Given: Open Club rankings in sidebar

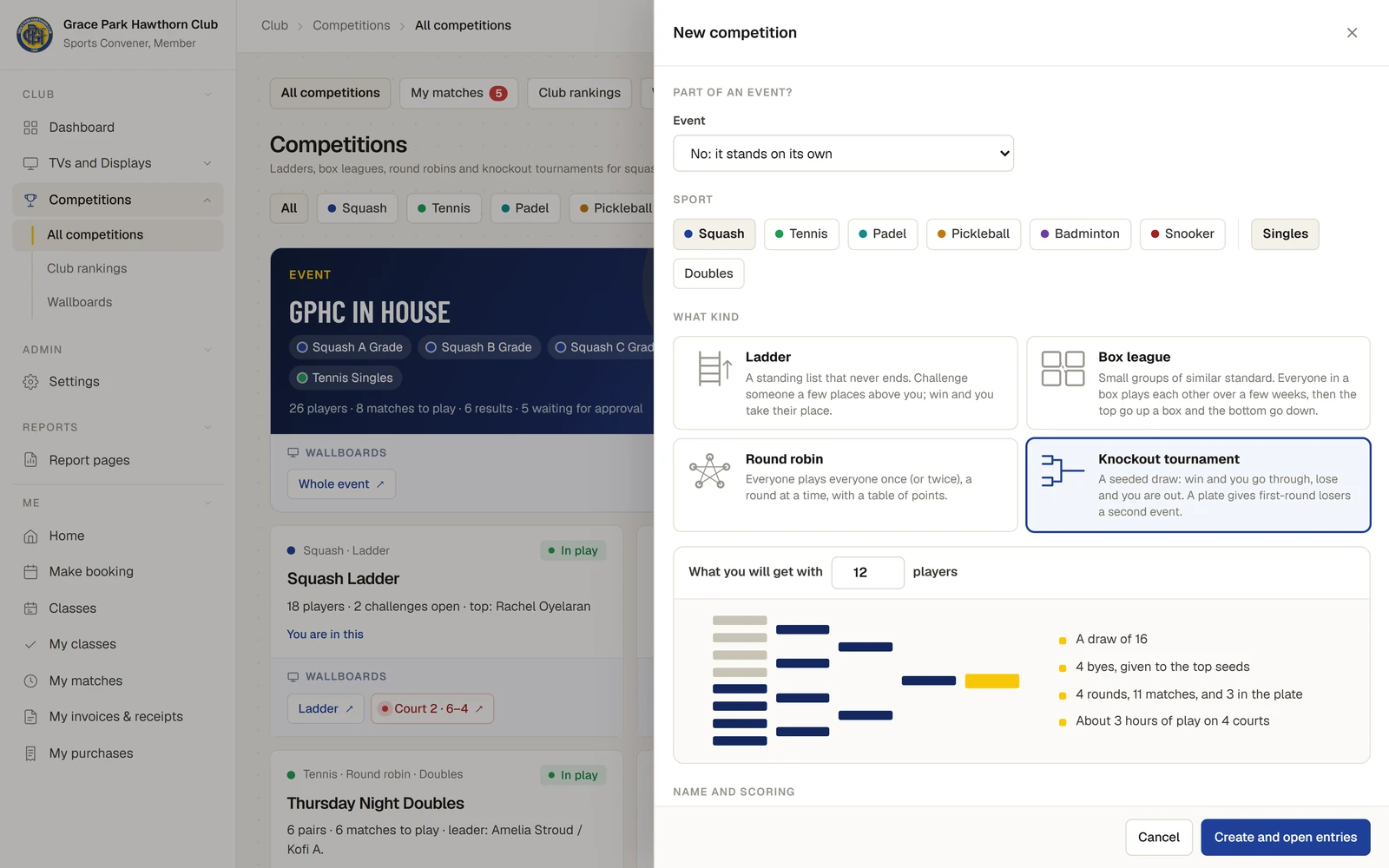Looking at the screenshot, I should (x=87, y=268).
